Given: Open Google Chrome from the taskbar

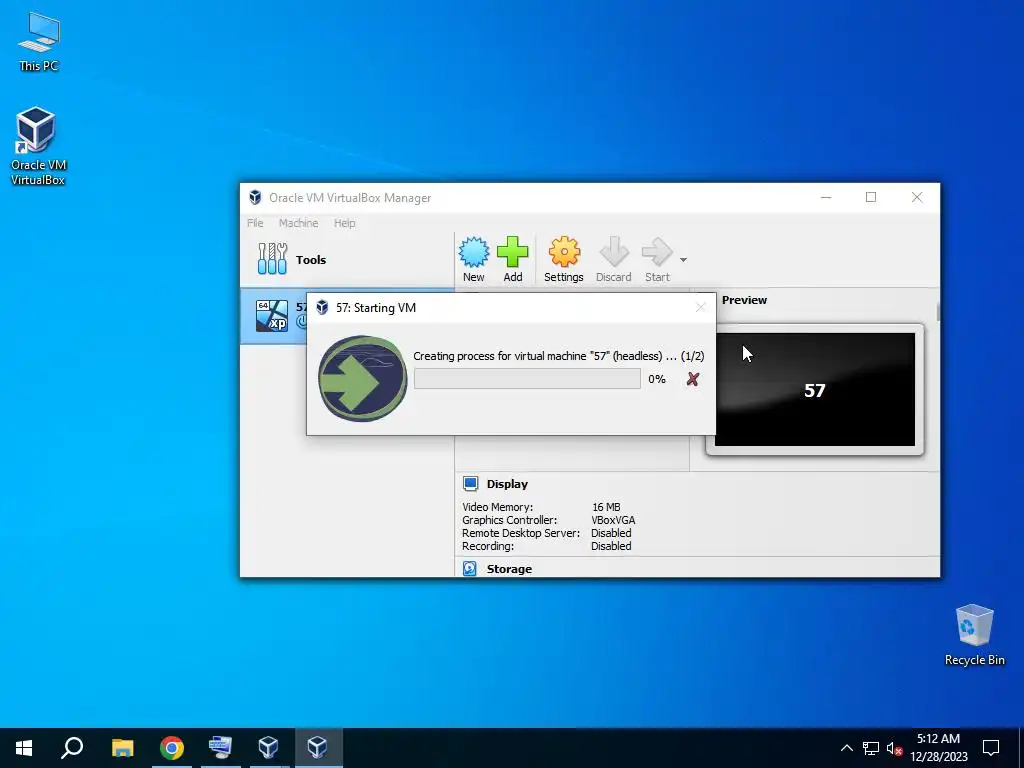Looking at the screenshot, I should [x=172, y=748].
